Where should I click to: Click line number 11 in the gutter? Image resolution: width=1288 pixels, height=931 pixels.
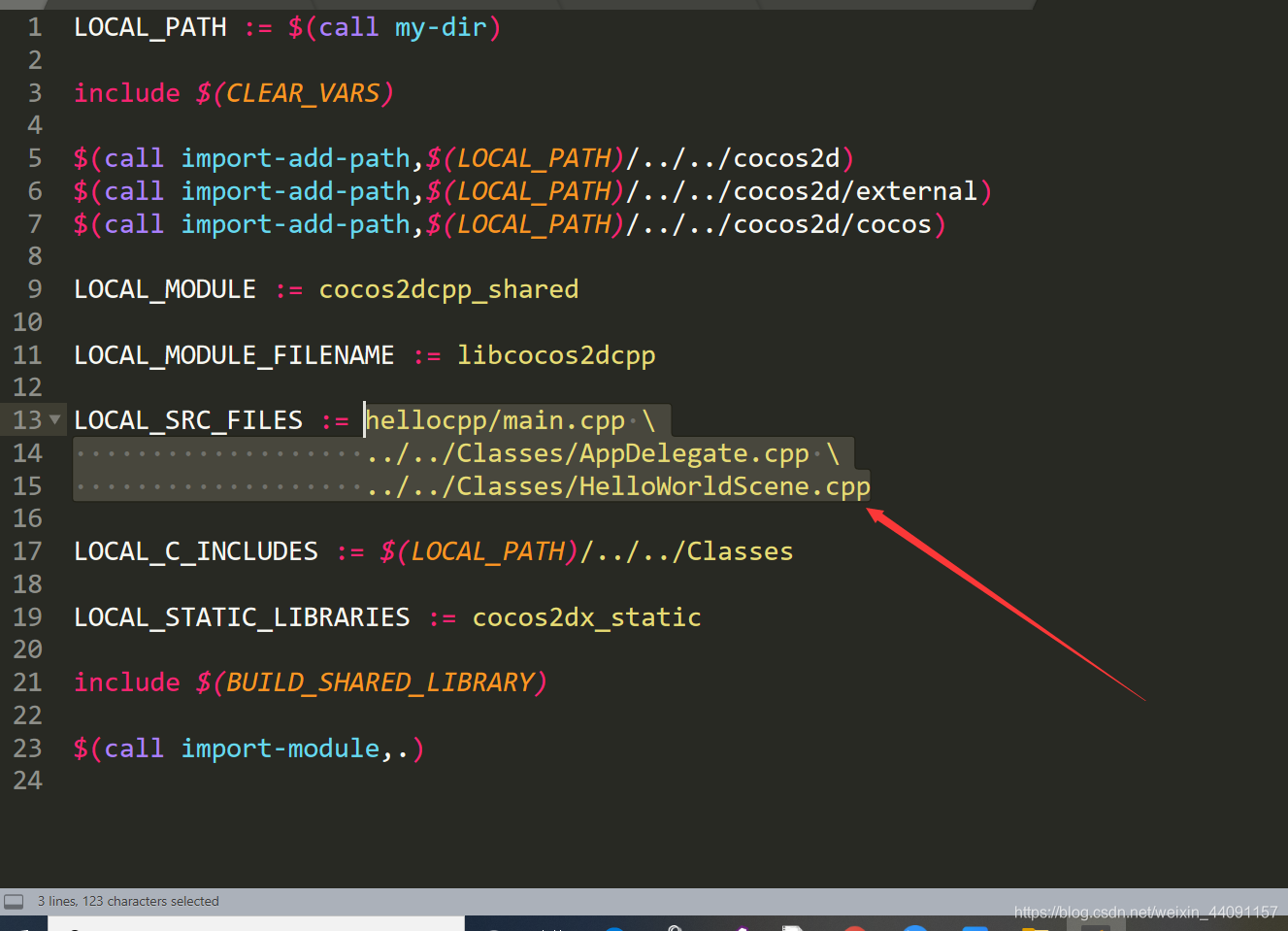coord(28,355)
